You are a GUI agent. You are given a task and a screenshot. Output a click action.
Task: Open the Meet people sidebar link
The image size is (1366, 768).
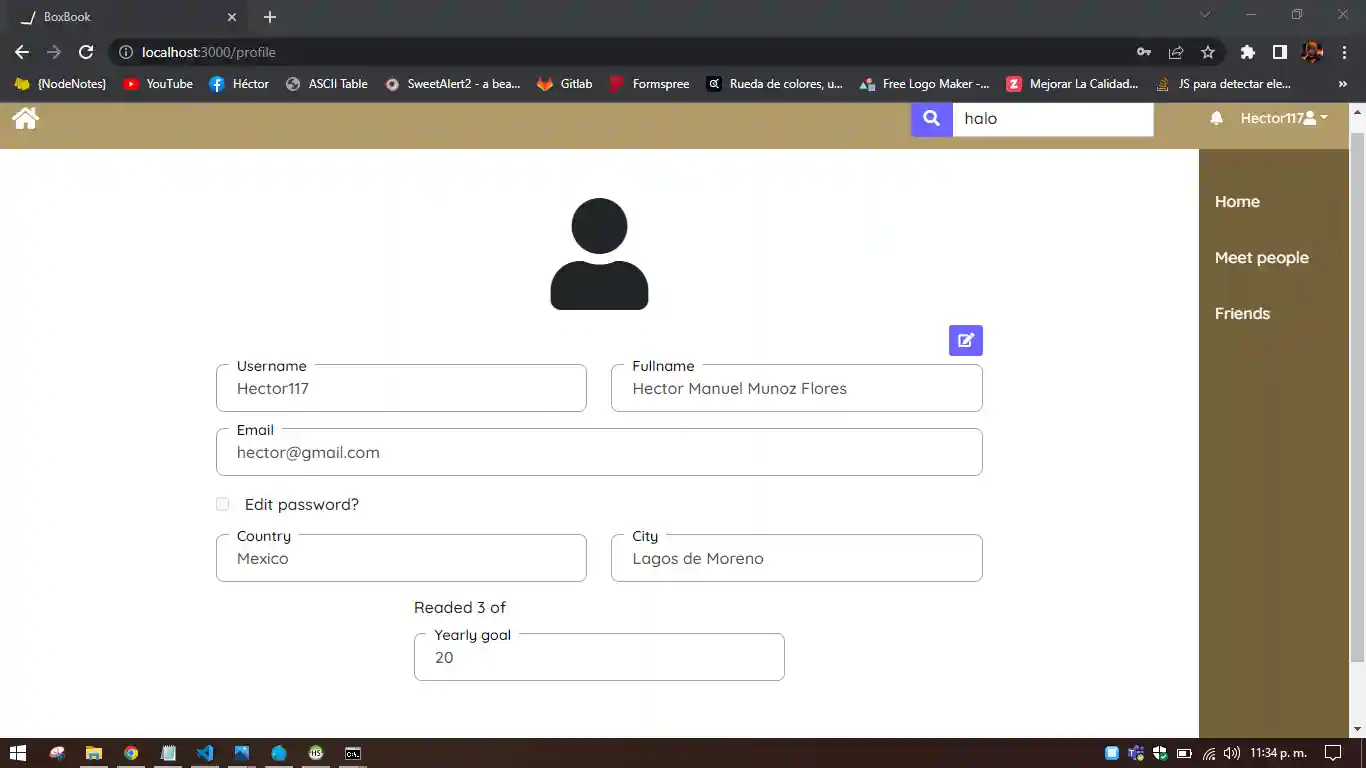pyautogui.click(x=1261, y=257)
